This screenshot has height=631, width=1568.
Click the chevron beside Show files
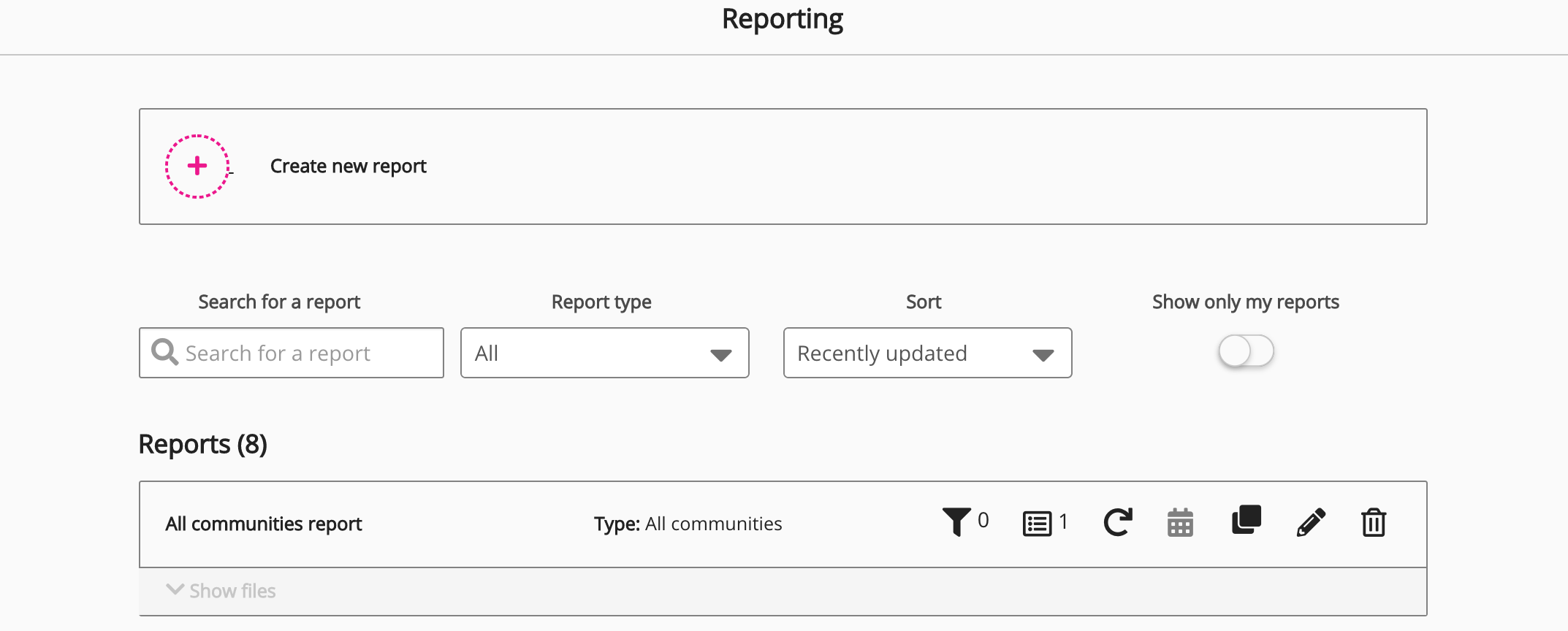tap(175, 589)
